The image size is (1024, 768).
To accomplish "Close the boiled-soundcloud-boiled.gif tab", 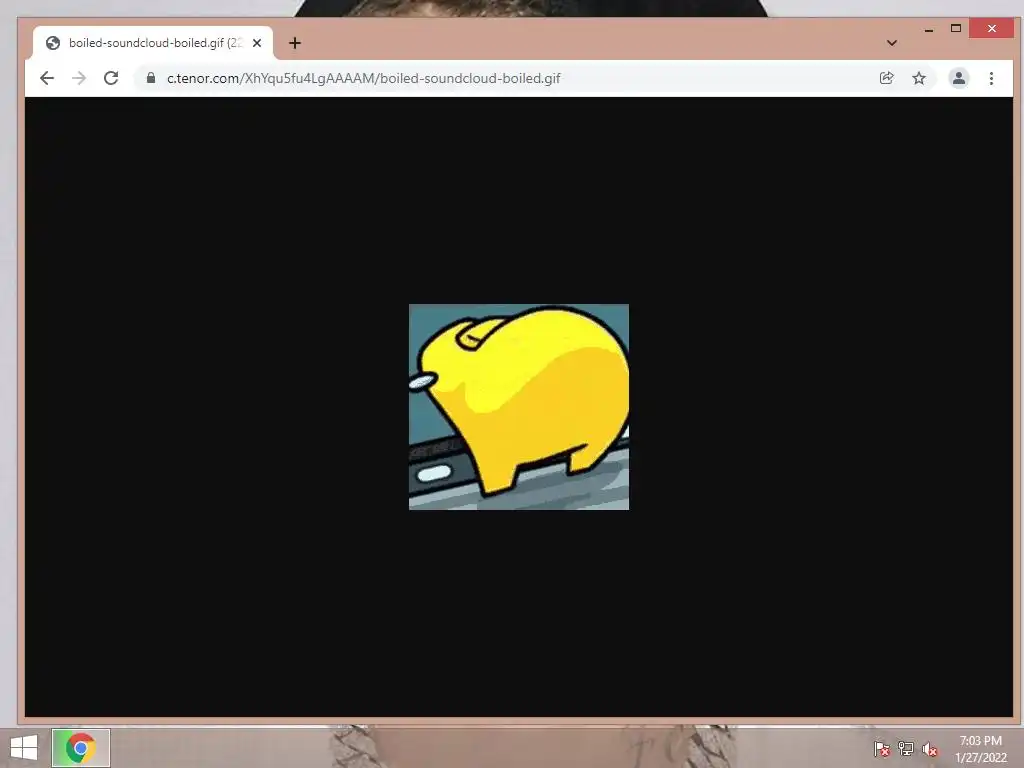I will [257, 43].
